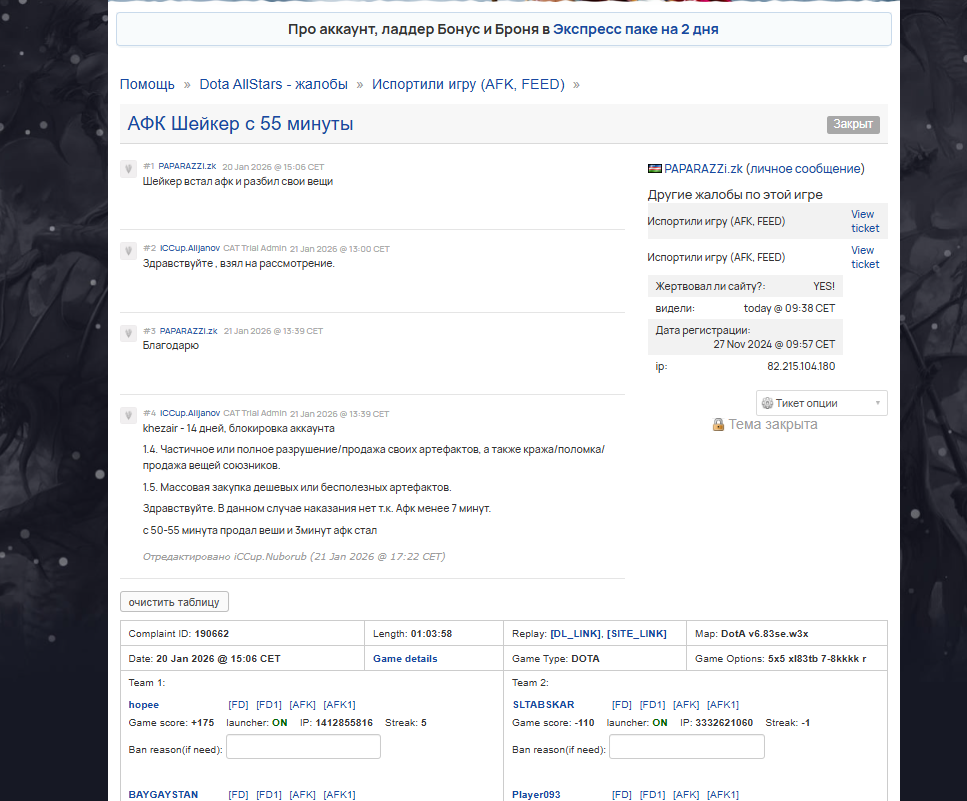Click [FD1] tag for BAYGAYSTAN
Viewport: 967px width, 801px height.
pos(269,795)
